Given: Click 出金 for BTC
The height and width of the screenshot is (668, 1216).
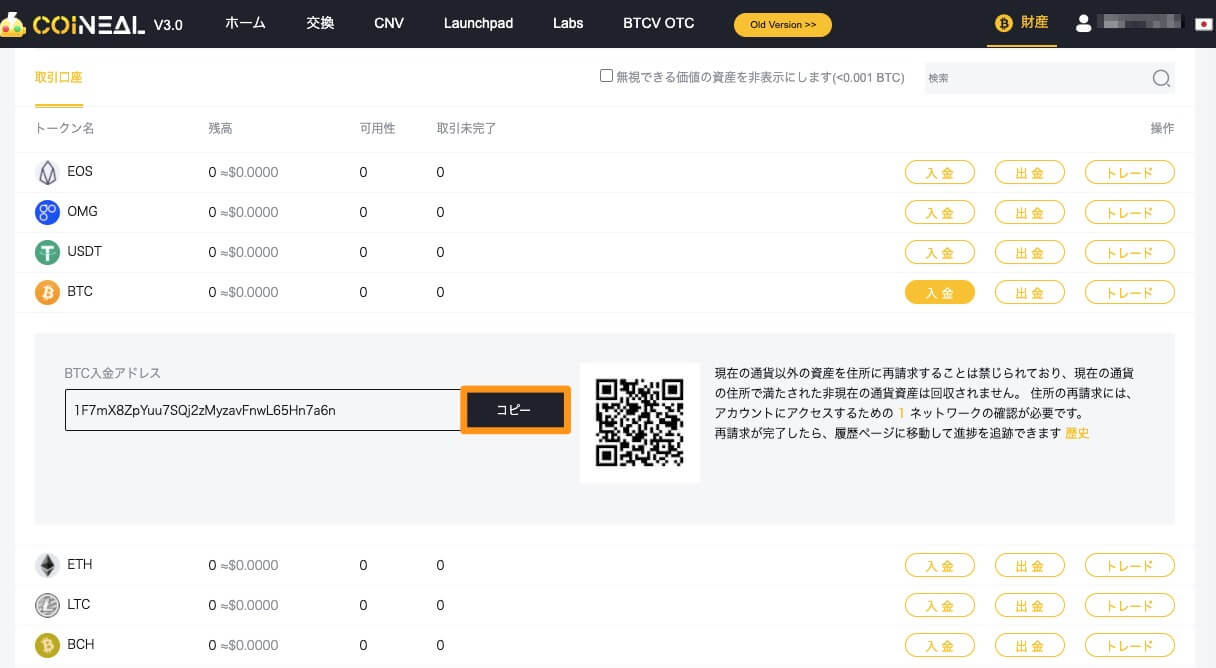Looking at the screenshot, I should click(1029, 292).
